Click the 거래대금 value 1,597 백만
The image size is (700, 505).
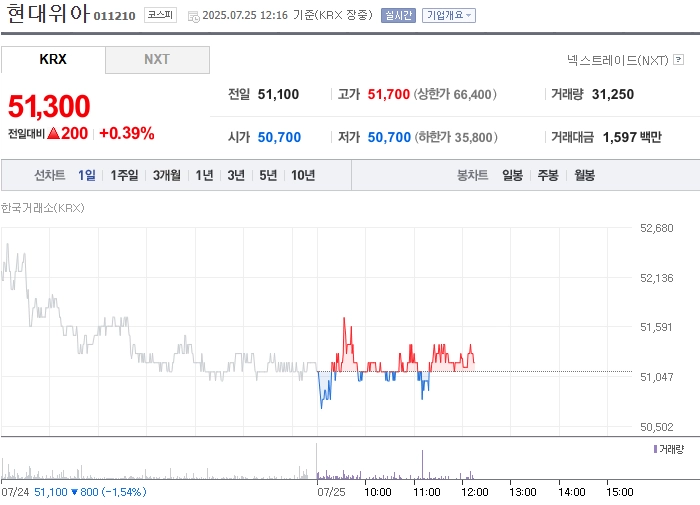pyautogui.click(x=632, y=137)
